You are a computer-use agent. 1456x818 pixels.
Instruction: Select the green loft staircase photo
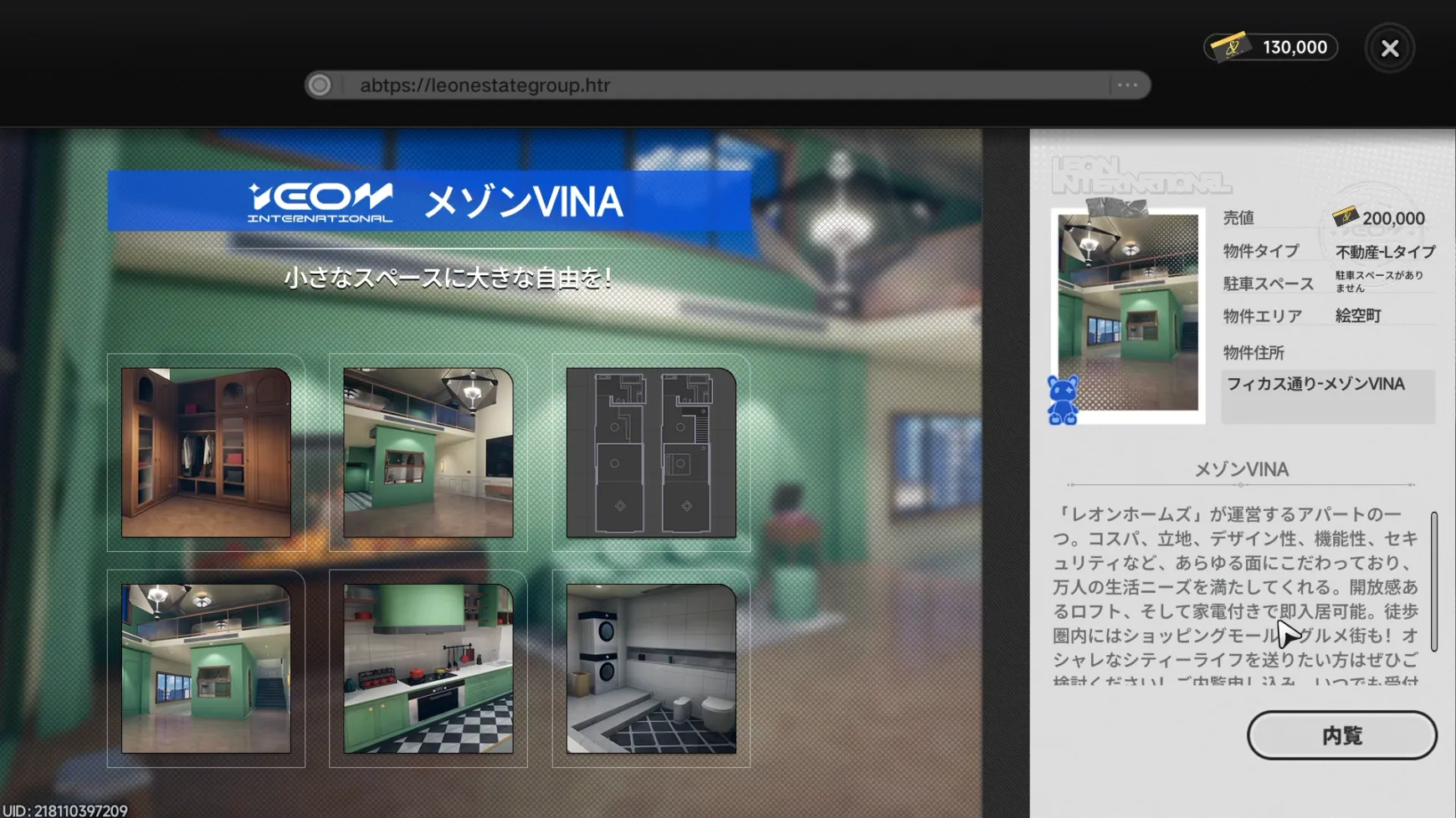point(206,668)
